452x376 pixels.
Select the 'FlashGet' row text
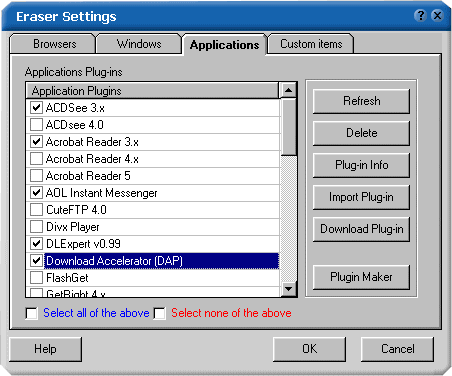coord(67,278)
